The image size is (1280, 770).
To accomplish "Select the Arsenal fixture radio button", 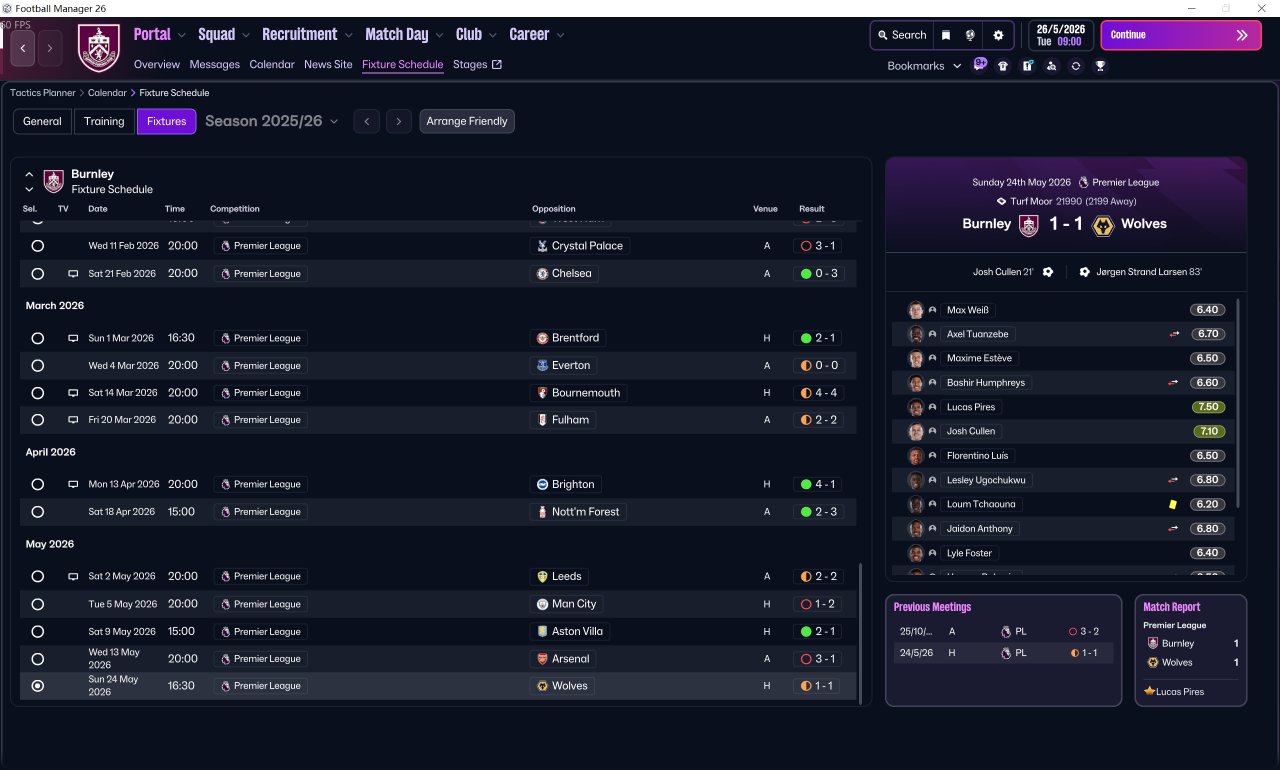I will [38, 659].
